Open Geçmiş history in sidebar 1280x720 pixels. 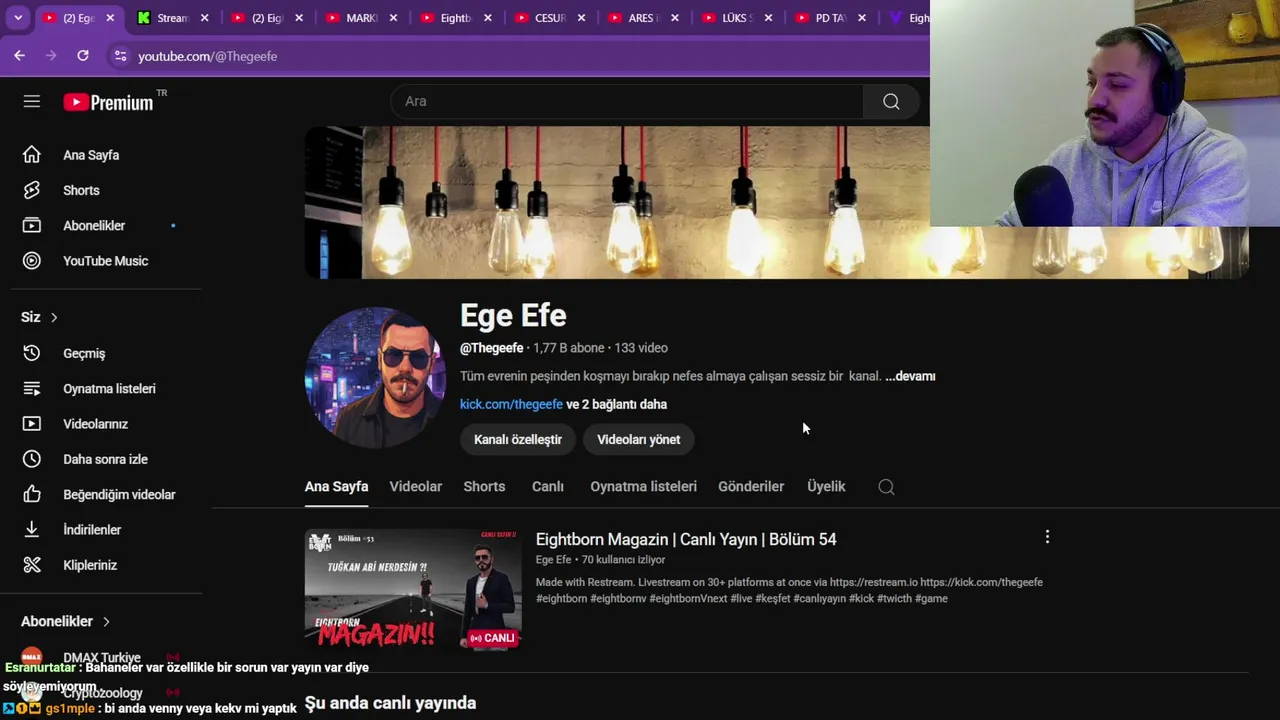[84, 353]
